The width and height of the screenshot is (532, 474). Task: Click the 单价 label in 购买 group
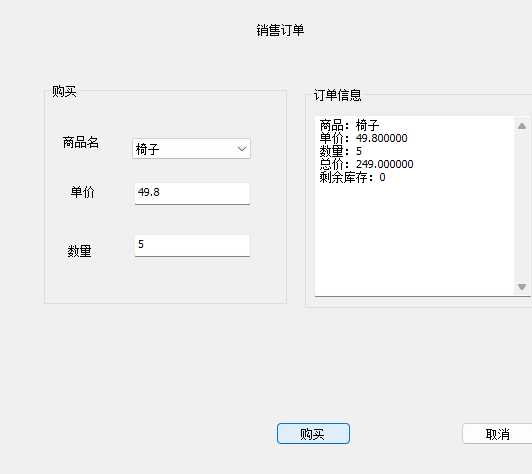82,192
